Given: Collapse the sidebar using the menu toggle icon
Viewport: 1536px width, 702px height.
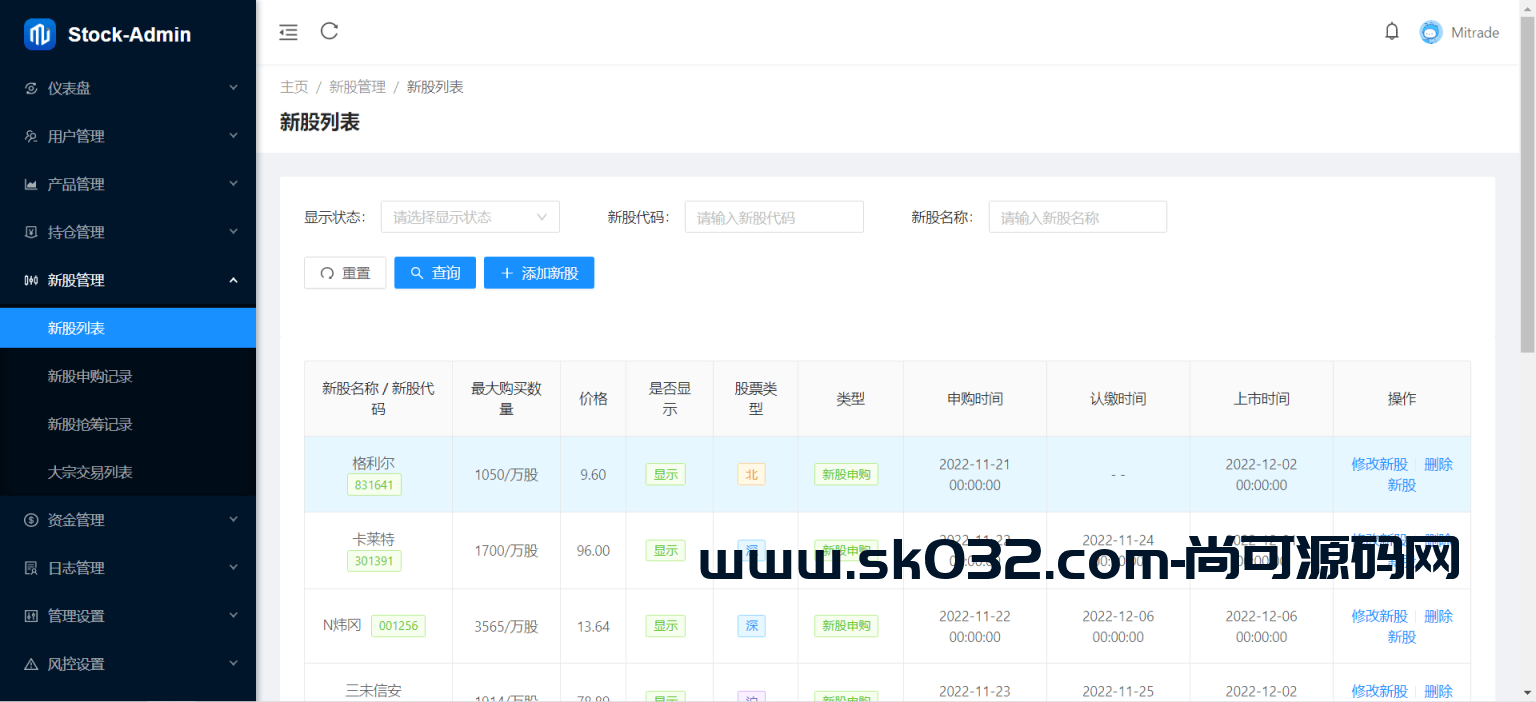Looking at the screenshot, I should (x=288, y=32).
